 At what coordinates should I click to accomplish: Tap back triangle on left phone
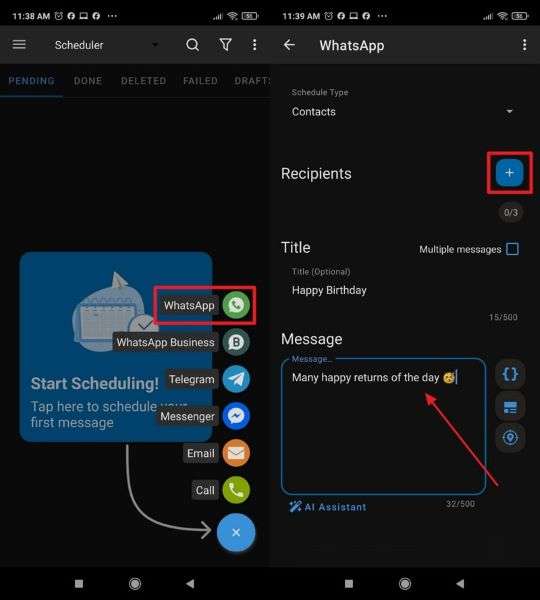190,584
